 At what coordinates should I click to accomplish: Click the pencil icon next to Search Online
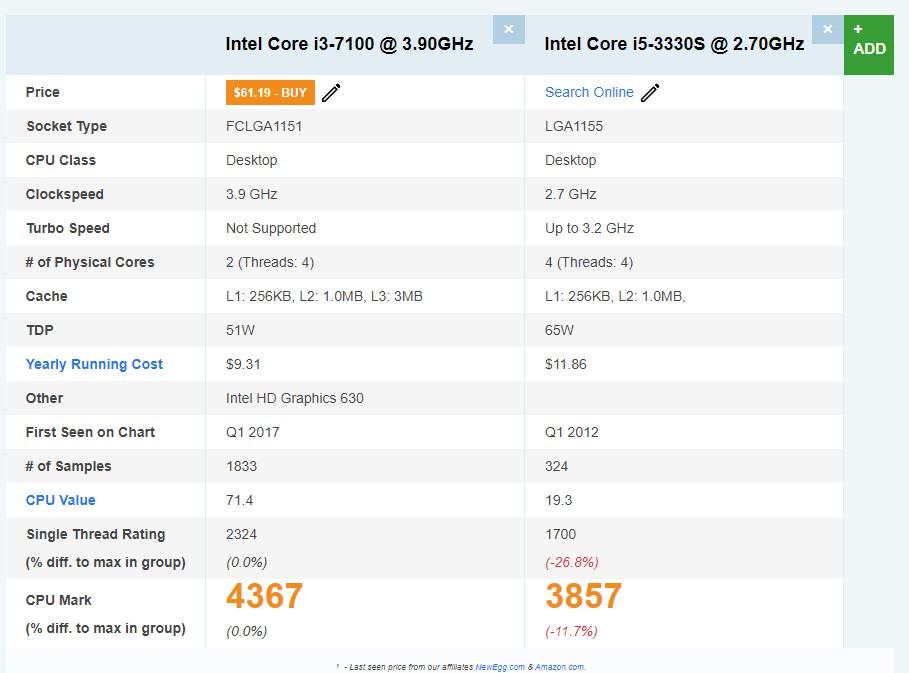[x=650, y=93]
